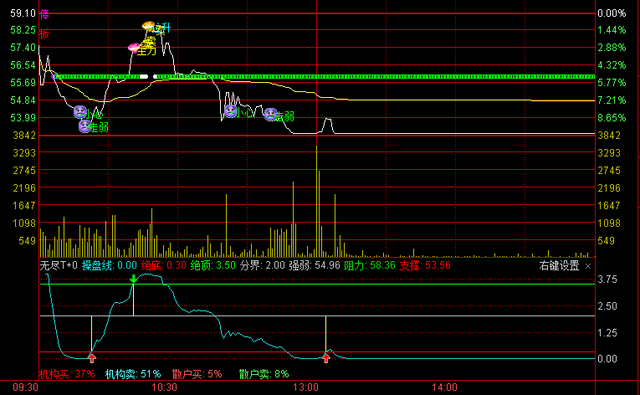Image resolution: width=640 pixels, height=395 pixels.
Task: Click the red up arrow buy signal after 13:00
Action: tap(326, 358)
